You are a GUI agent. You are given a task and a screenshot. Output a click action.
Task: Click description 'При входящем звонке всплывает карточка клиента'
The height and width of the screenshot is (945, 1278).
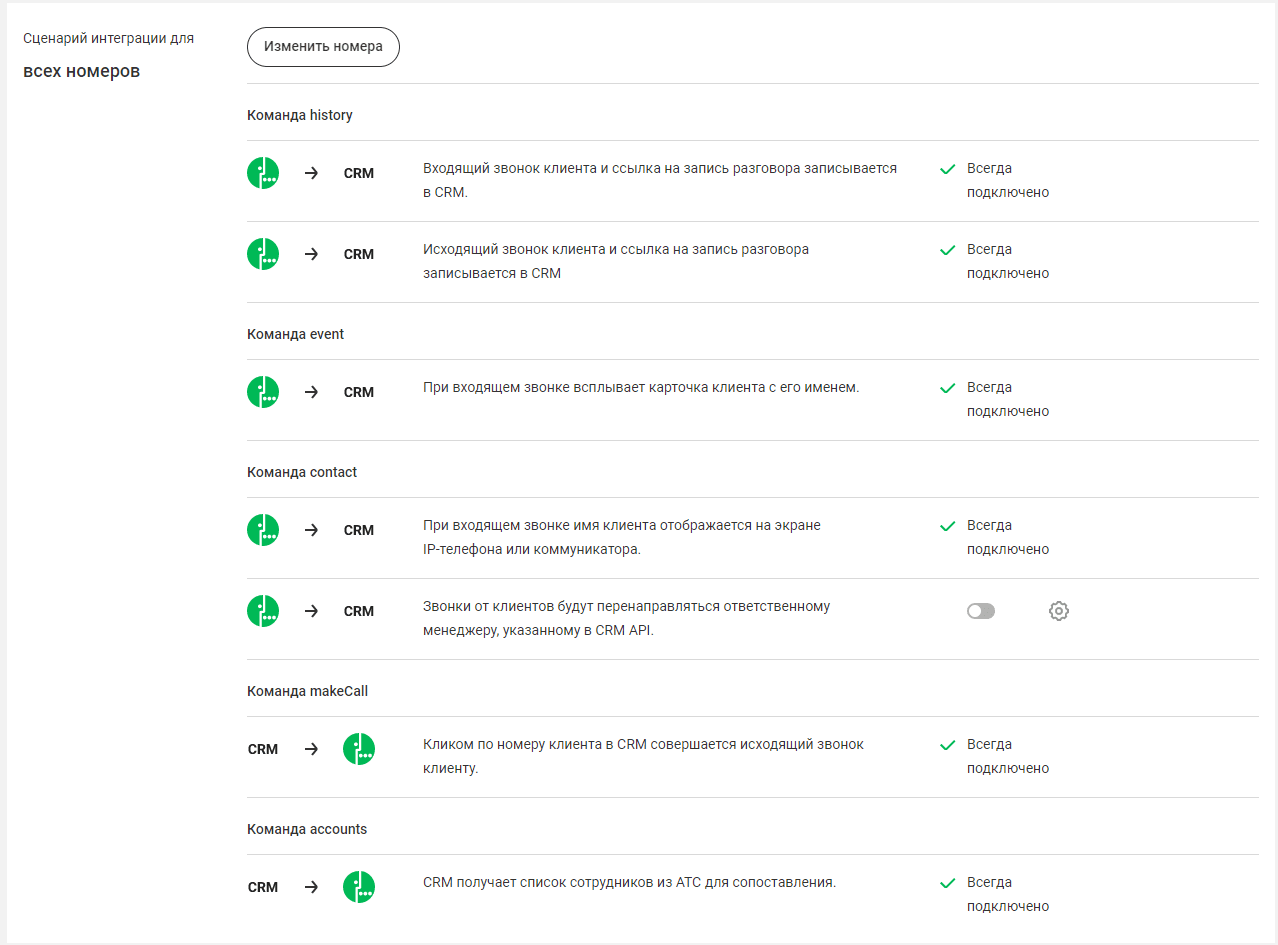point(641,388)
